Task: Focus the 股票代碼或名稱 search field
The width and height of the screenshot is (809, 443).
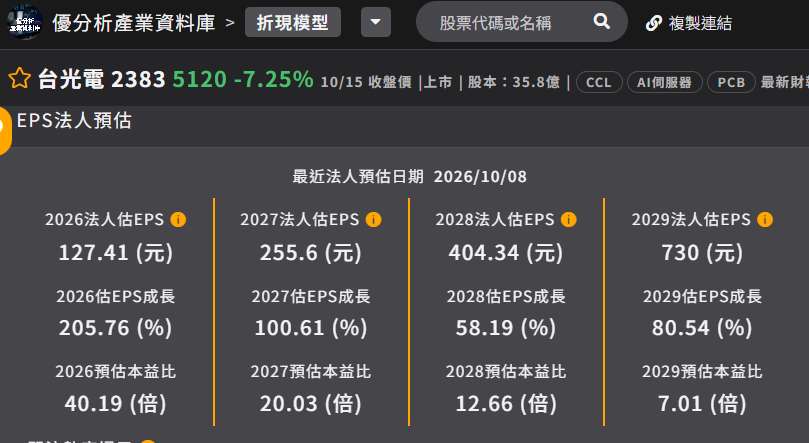Action: coord(522,22)
